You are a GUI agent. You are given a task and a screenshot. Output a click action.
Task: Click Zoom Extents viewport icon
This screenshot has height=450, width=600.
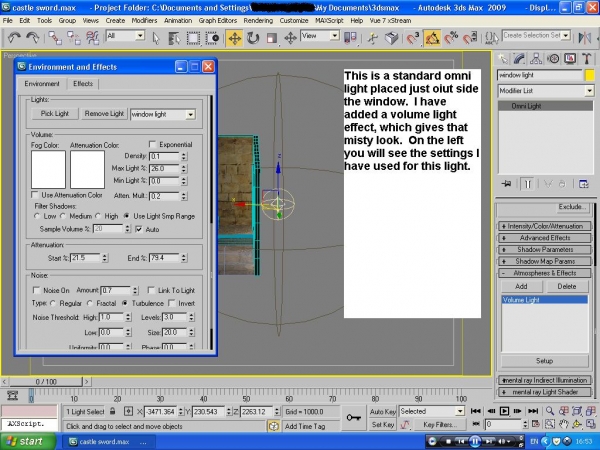click(x=577, y=411)
